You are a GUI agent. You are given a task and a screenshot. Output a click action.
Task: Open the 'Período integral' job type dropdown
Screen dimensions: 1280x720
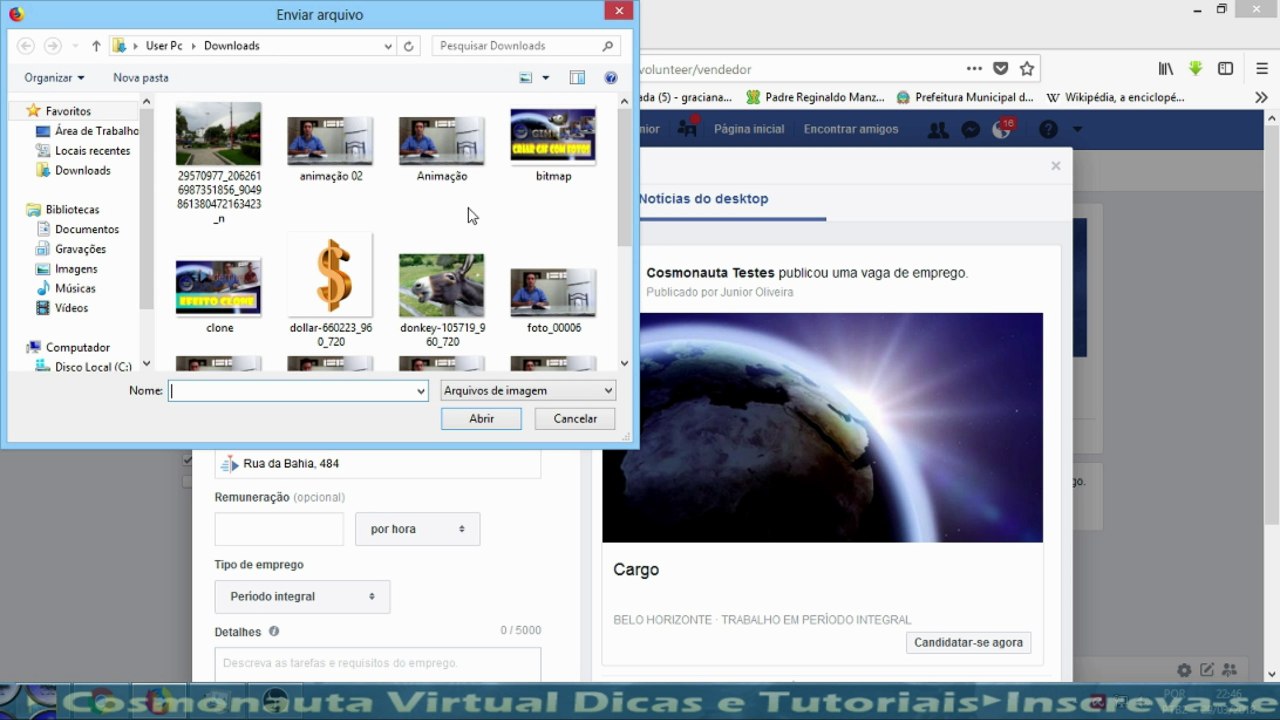(302, 597)
